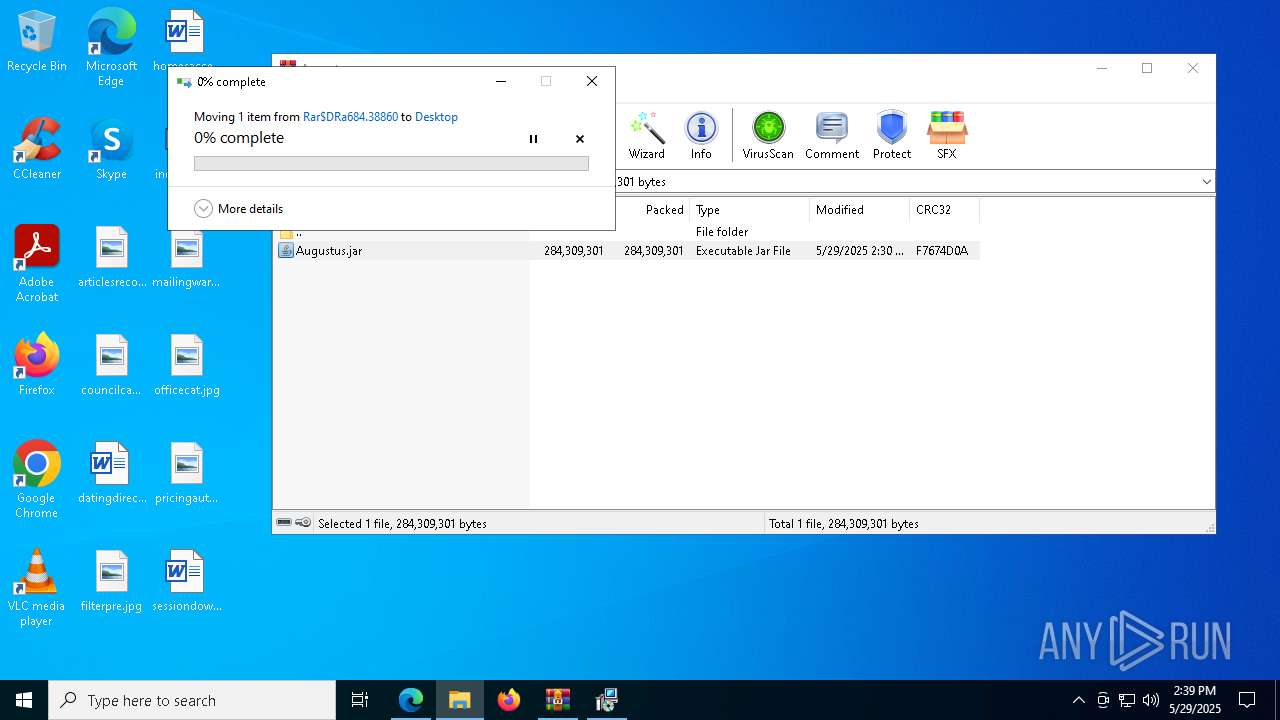The image size is (1280, 720).
Task: Minimize the move progress dialog
Action: point(501,81)
